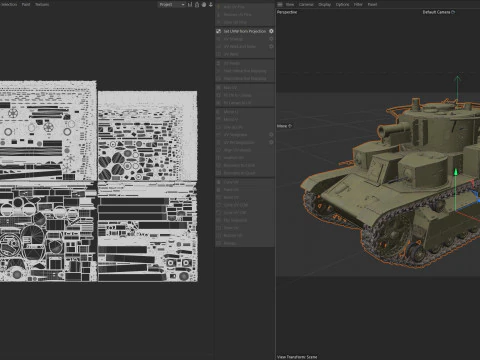480x360 pixels.
Task: Open the UV Rectangularize options gear
Action: (271, 142)
